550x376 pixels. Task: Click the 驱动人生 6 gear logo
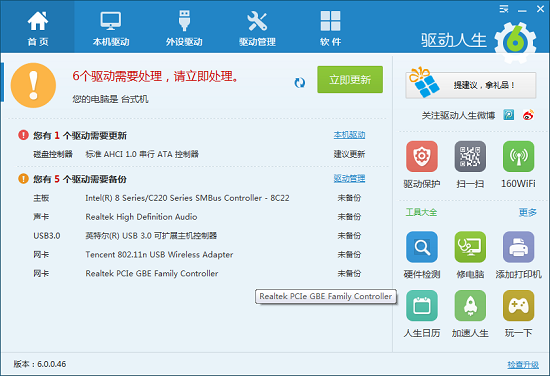pos(515,42)
